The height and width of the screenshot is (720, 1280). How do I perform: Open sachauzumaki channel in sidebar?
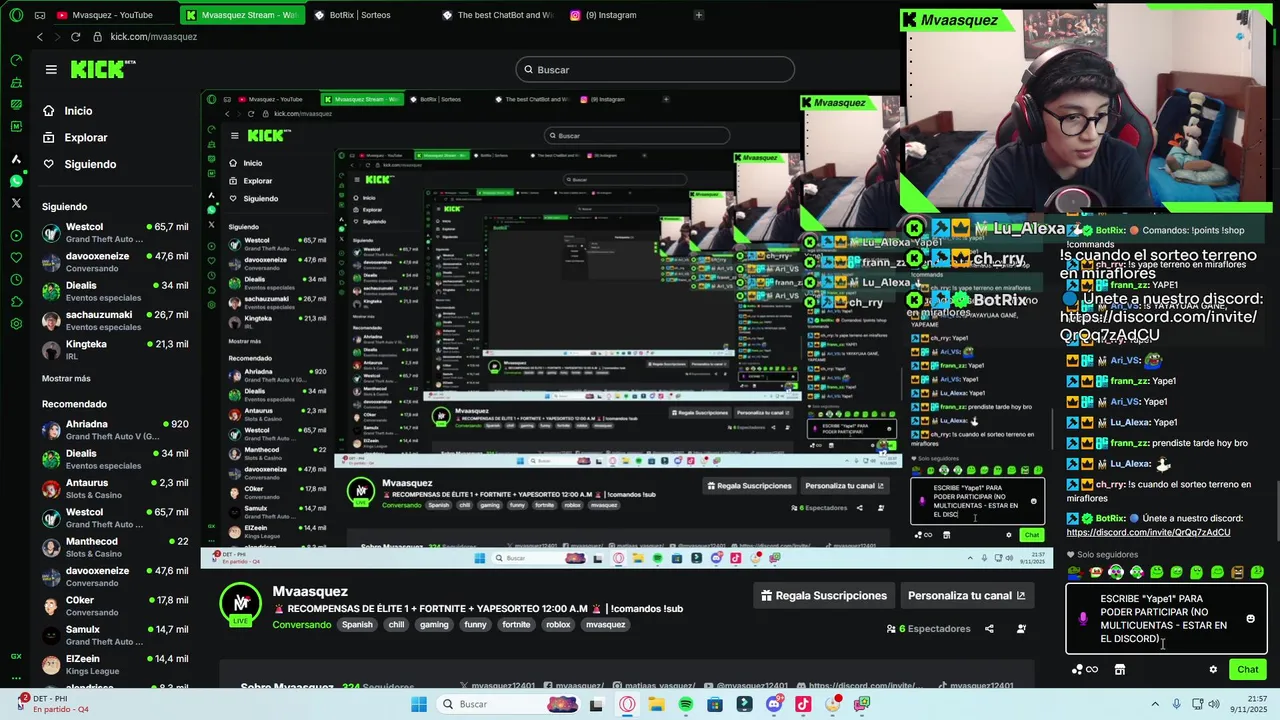(x=115, y=321)
